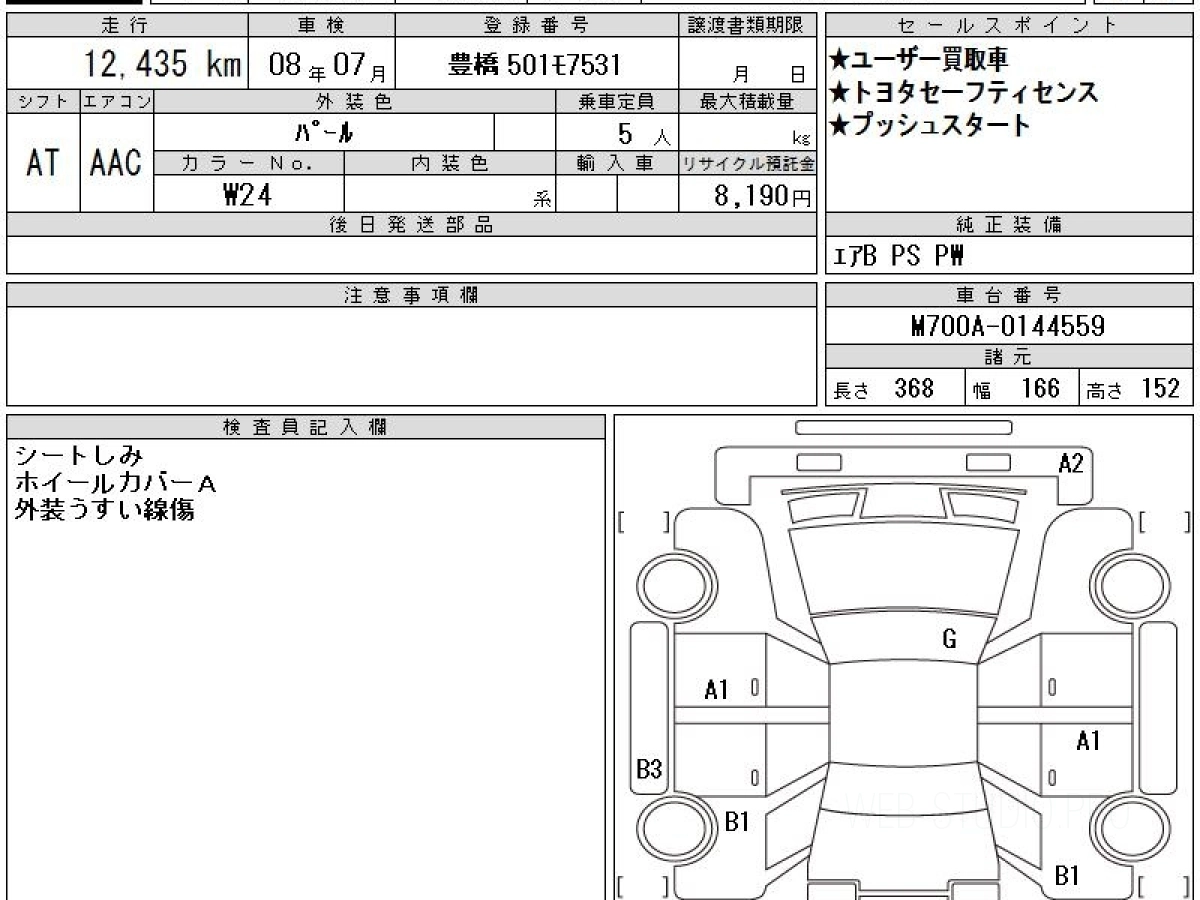1200x900 pixels.
Task: Click the シフト label
Action: click(x=43, y=101)
